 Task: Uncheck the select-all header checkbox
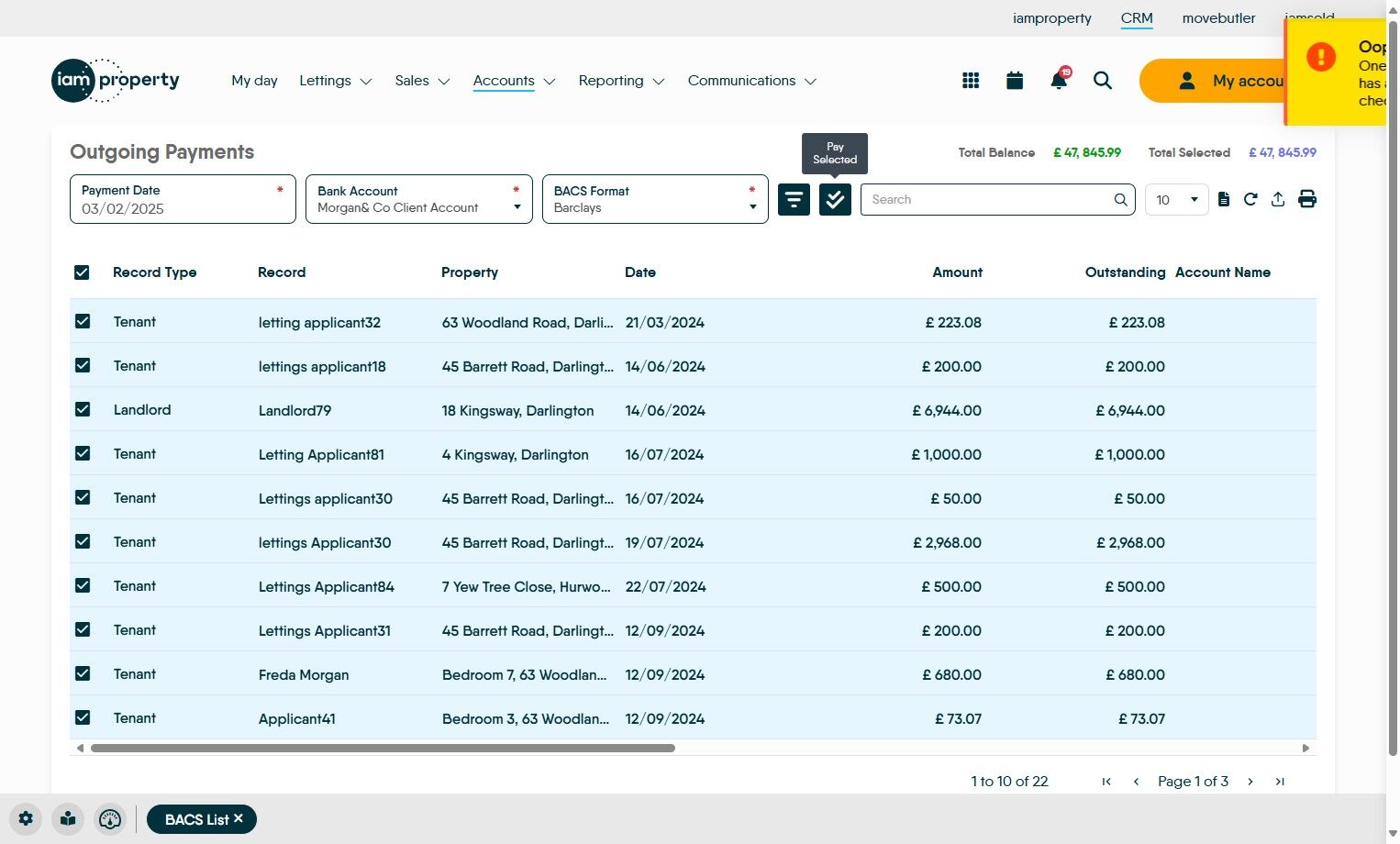point(82,272)
